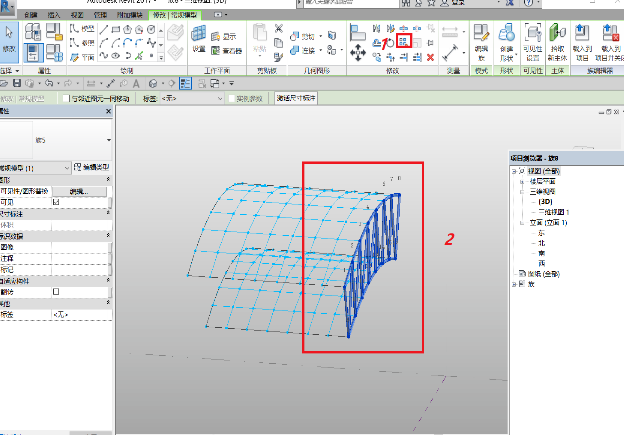Click the Edit Type button in Properties
This screenshot has width=624, height=435.
tap(92, 167)
